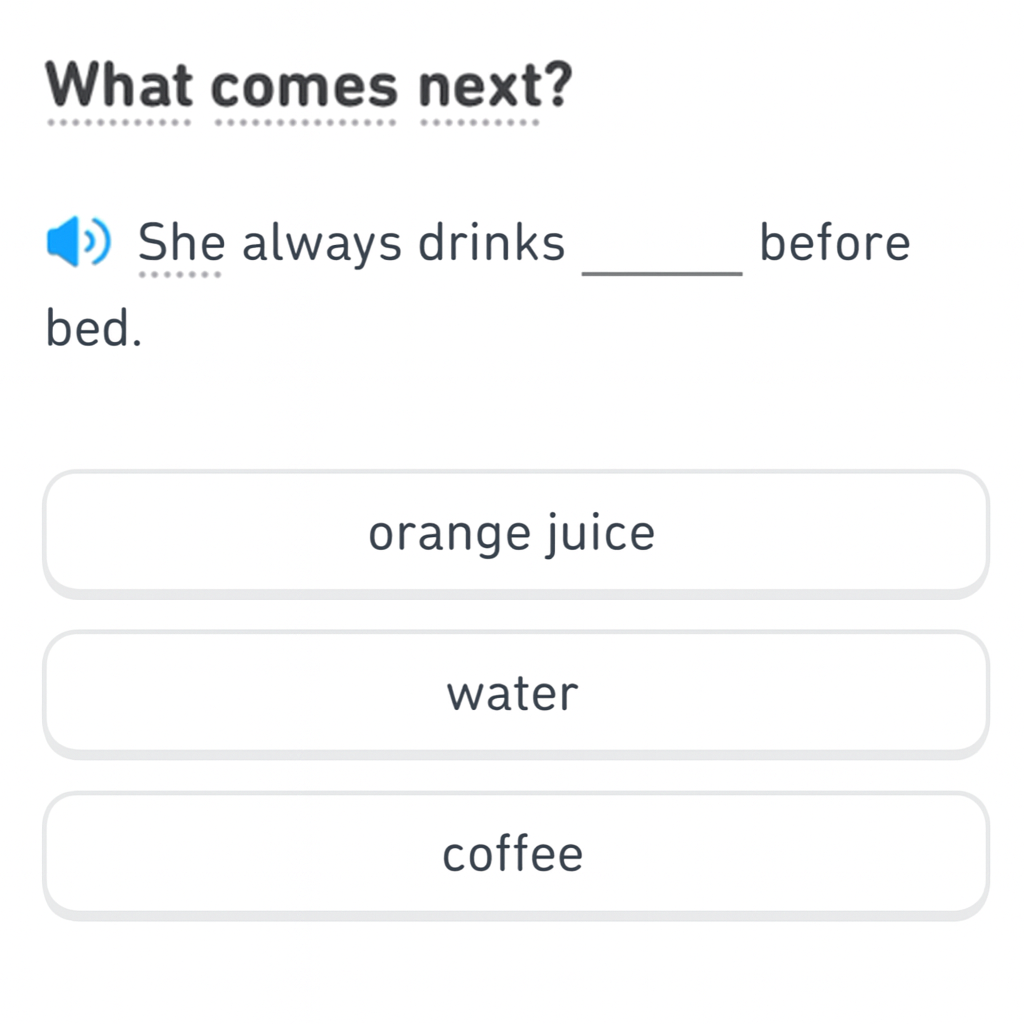Click the dotted underline beneath "comes"
1024x1024 pixels.
click(x=304, y=124)
